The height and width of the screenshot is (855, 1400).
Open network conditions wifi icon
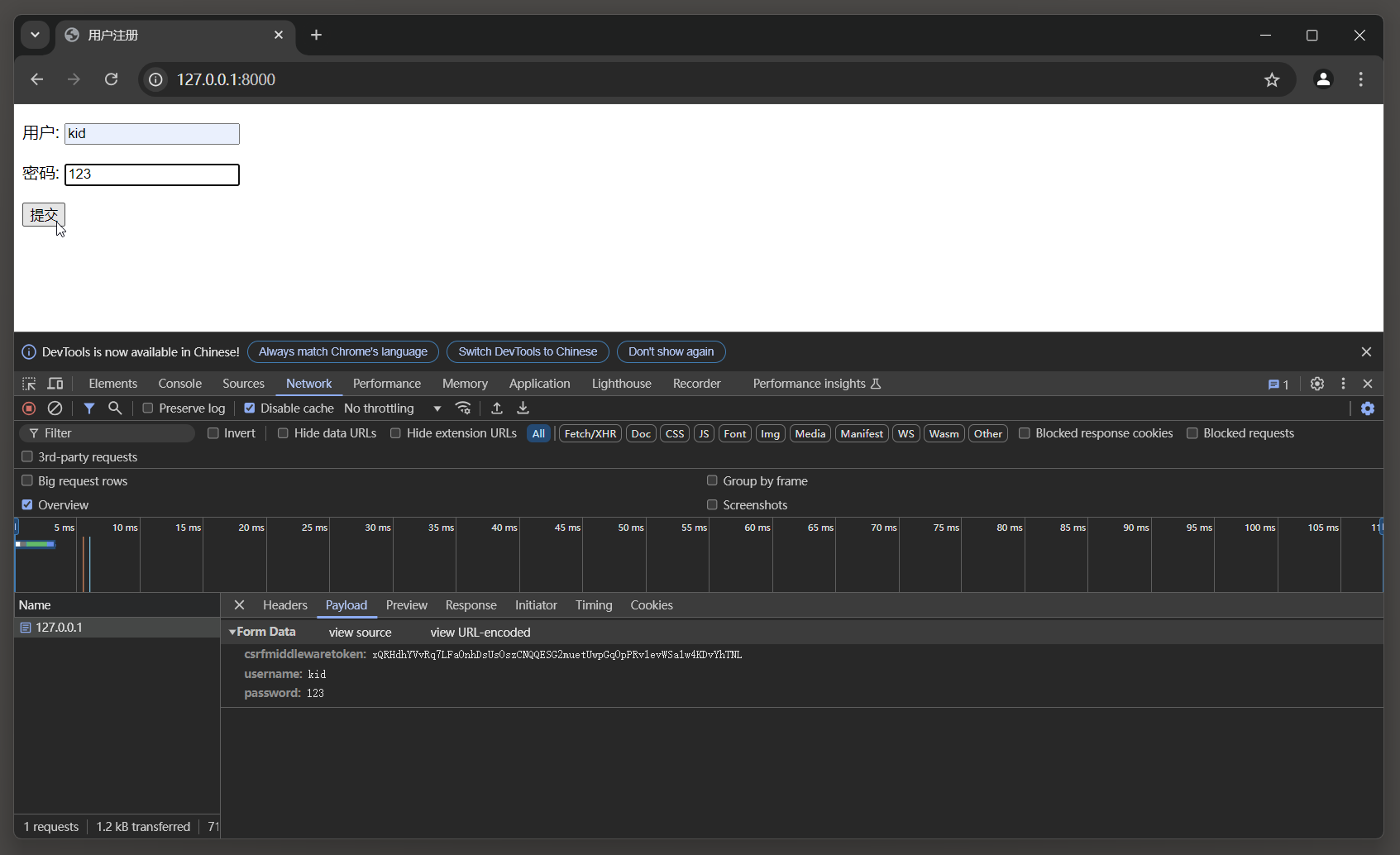(x=463, y=408)
